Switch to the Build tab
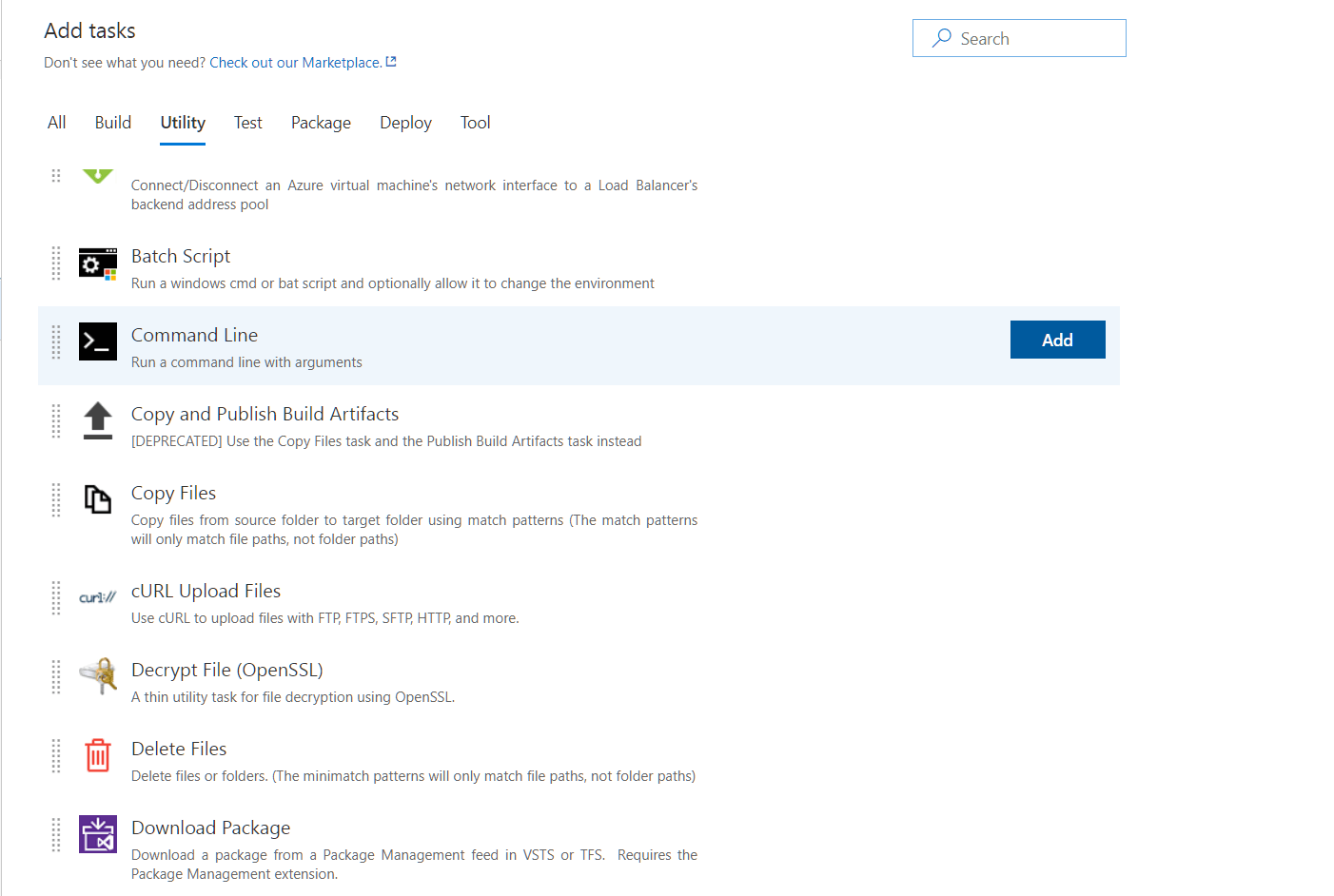The height and width of the screenshot is (896, 1334). click(x=113, y=123)
